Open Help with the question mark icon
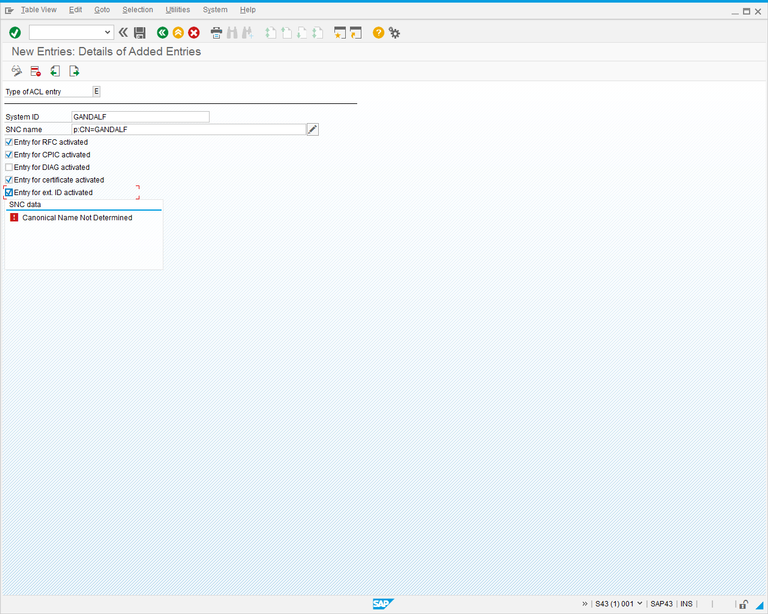This screenshot has height=614, width=768. click(x=378, y=33)
